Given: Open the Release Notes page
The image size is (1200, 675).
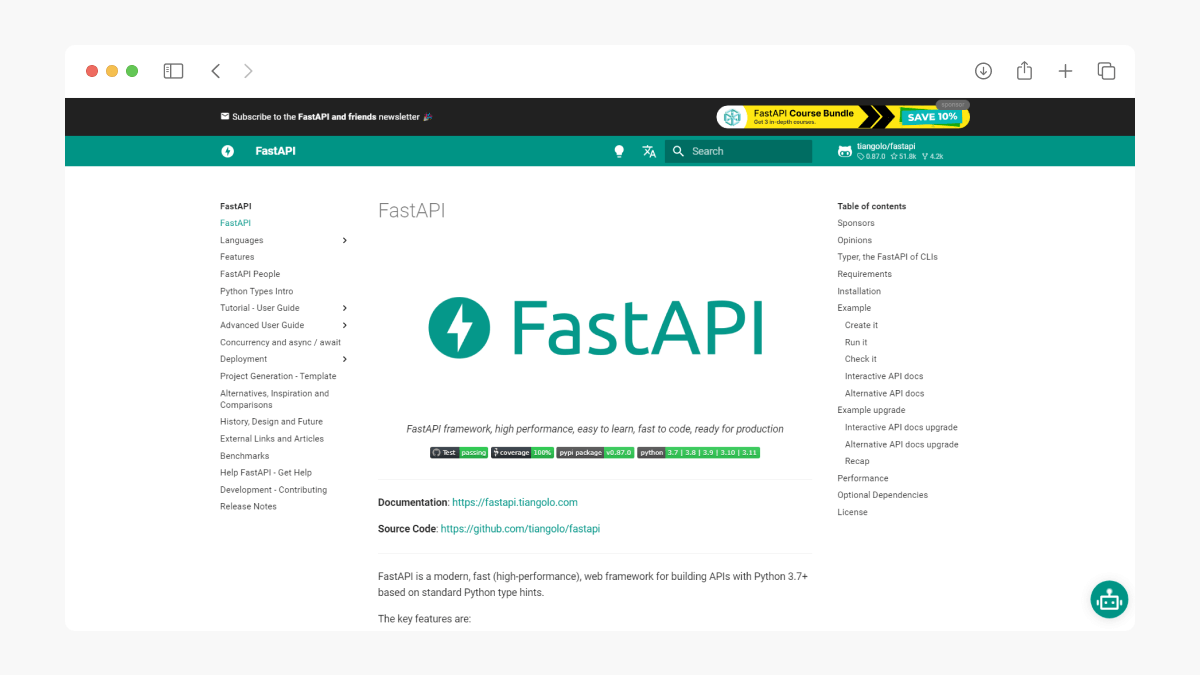Looking at the screenshot, I should pos(248,507).
